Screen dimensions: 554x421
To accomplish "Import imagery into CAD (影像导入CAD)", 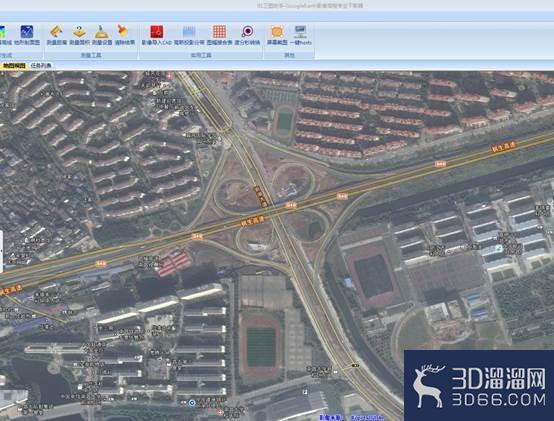I will pos(157,36).
